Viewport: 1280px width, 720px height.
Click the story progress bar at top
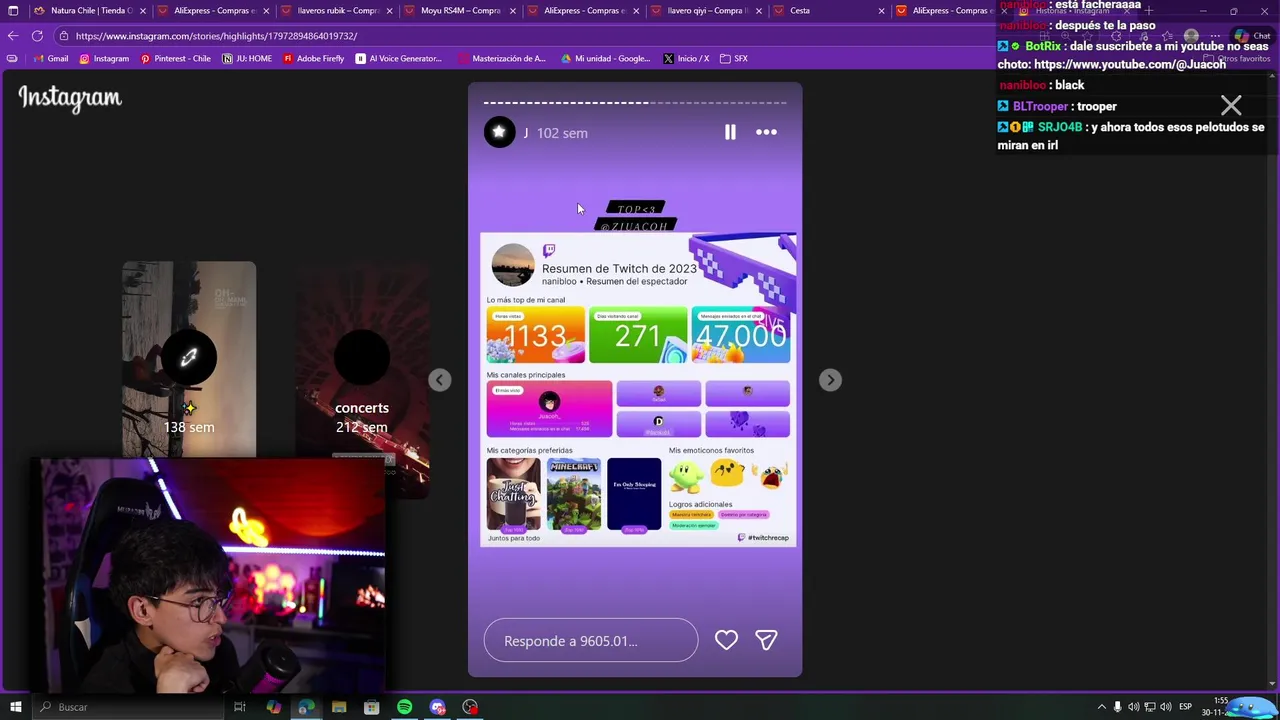635,102
